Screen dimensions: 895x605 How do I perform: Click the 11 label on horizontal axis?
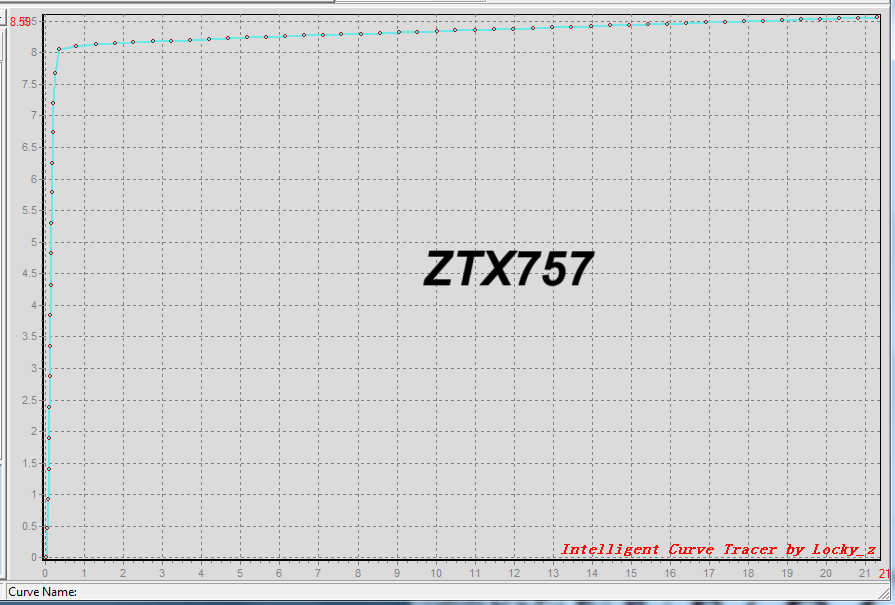475,573
